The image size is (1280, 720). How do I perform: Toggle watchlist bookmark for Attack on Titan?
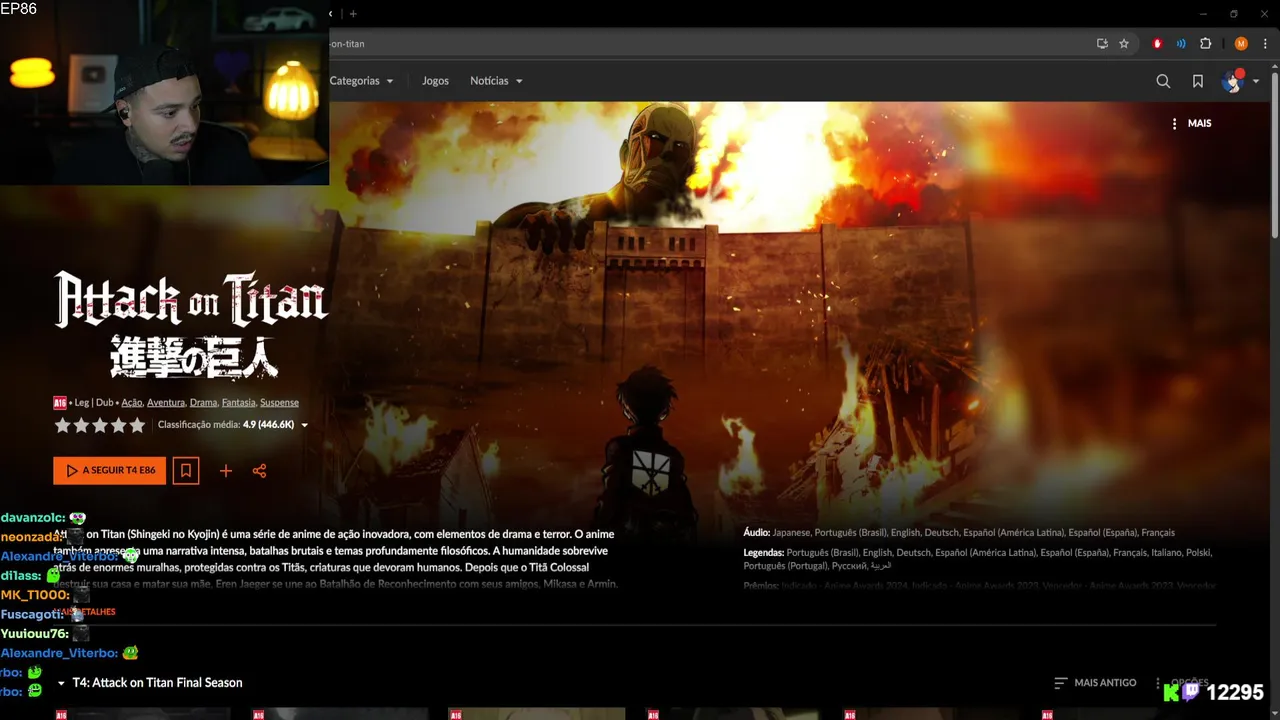[x=186, y=470]
